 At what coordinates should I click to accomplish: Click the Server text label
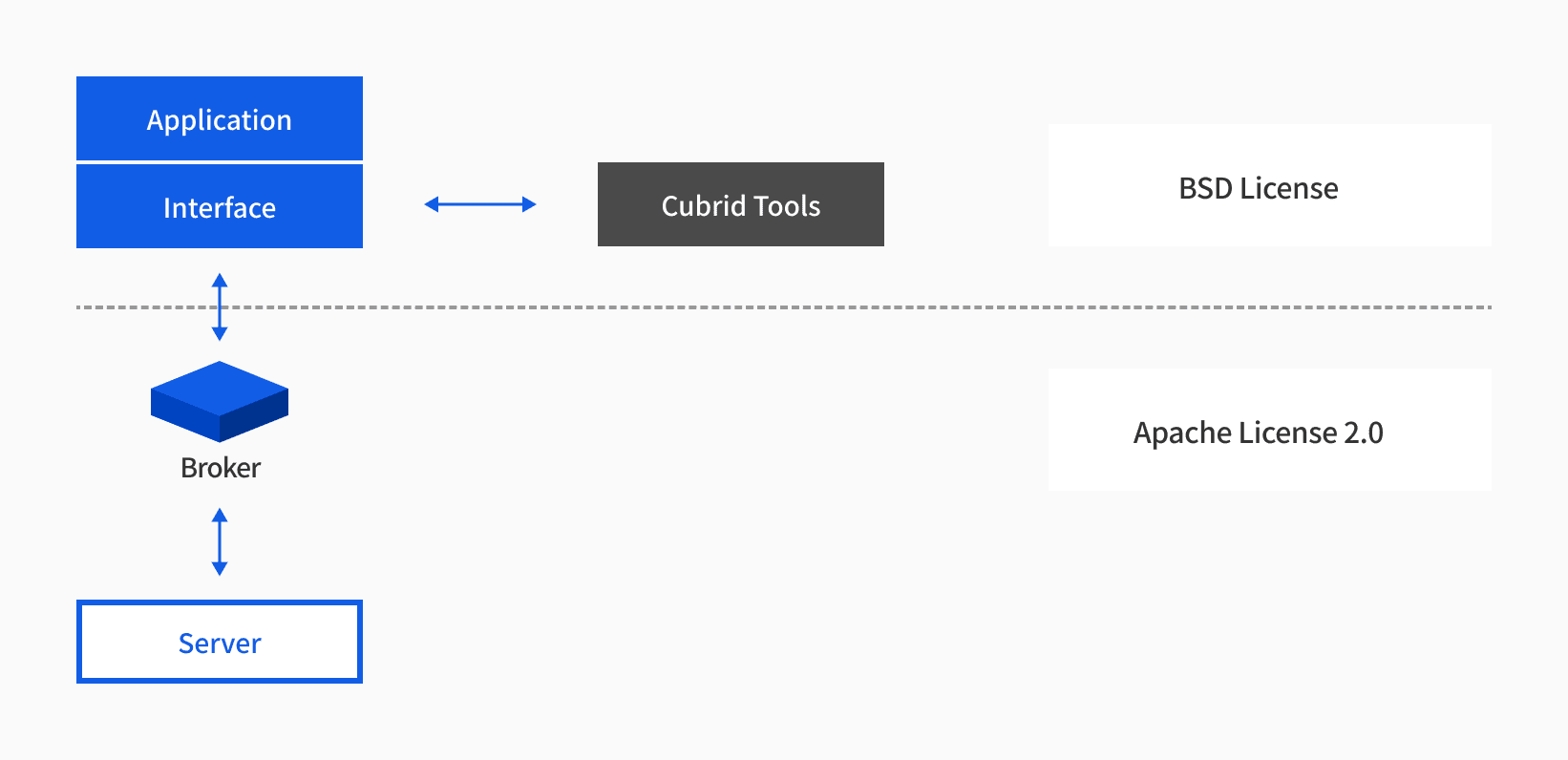(x=220, y=644)
